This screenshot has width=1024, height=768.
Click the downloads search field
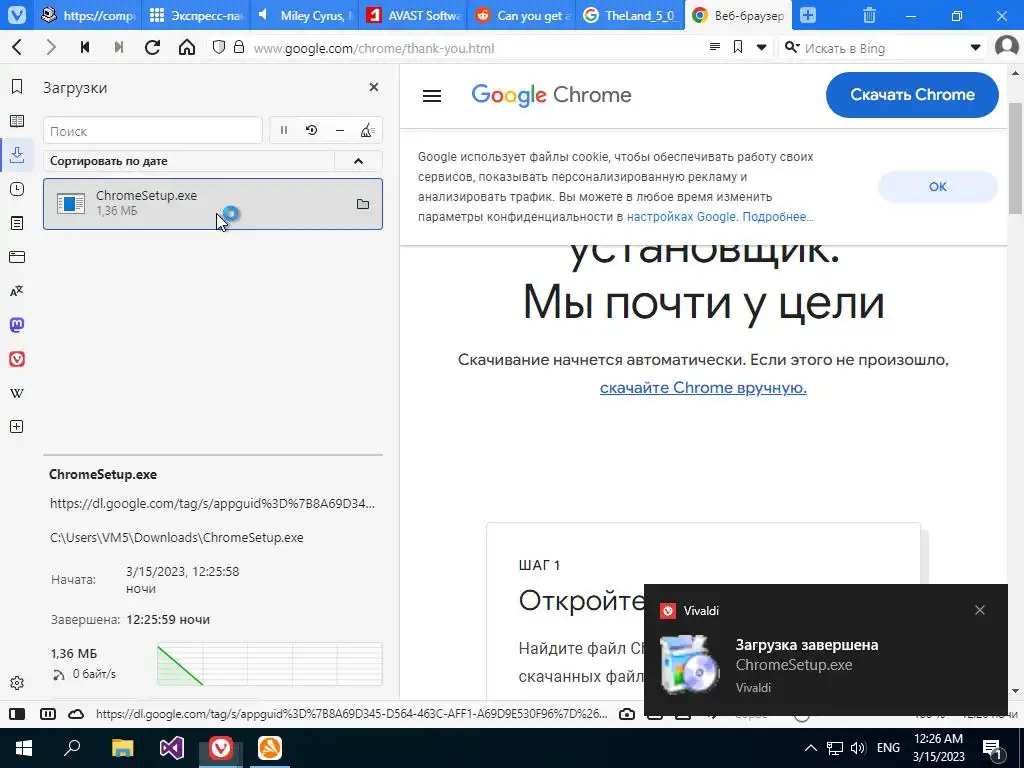click(153, 131)
